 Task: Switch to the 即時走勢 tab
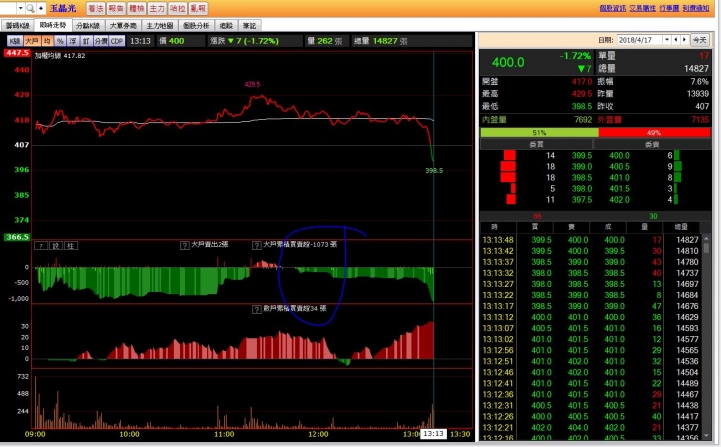coord(52,25)
